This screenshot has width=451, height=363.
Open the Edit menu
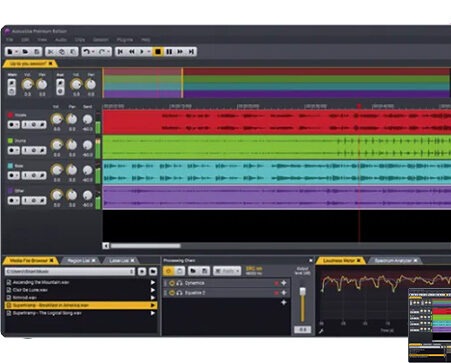[x=25, y=40]
